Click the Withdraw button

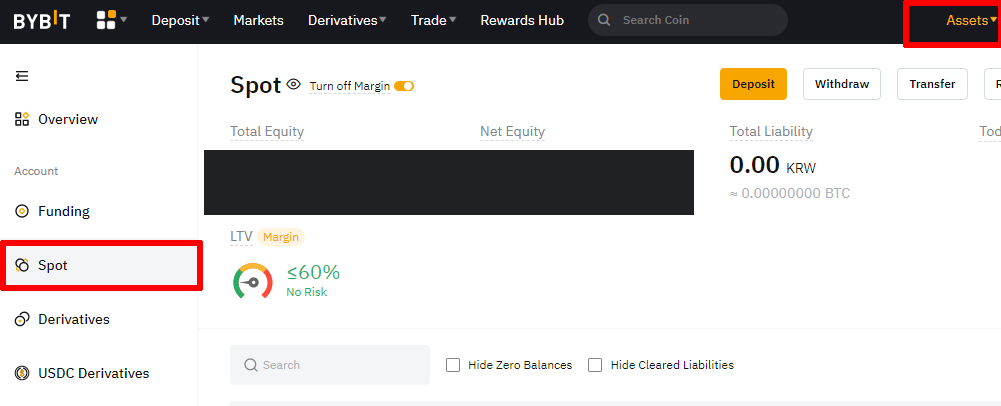click(842, 84)
